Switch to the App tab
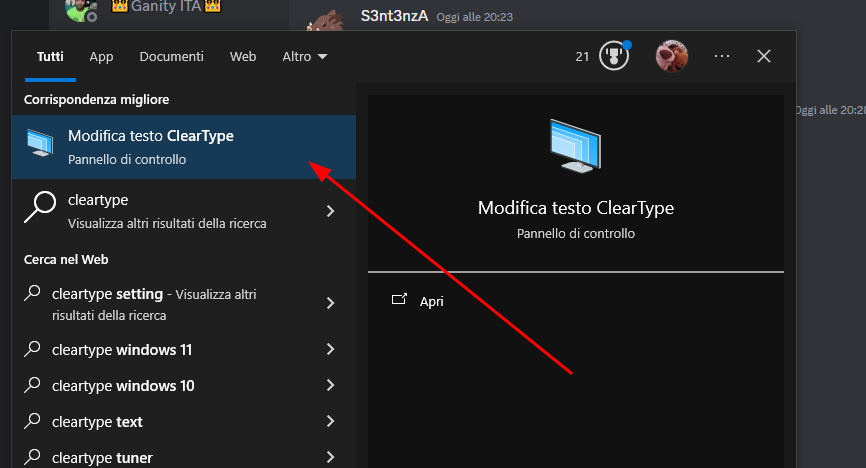This screenshot has width=866, height=468. 102,56
